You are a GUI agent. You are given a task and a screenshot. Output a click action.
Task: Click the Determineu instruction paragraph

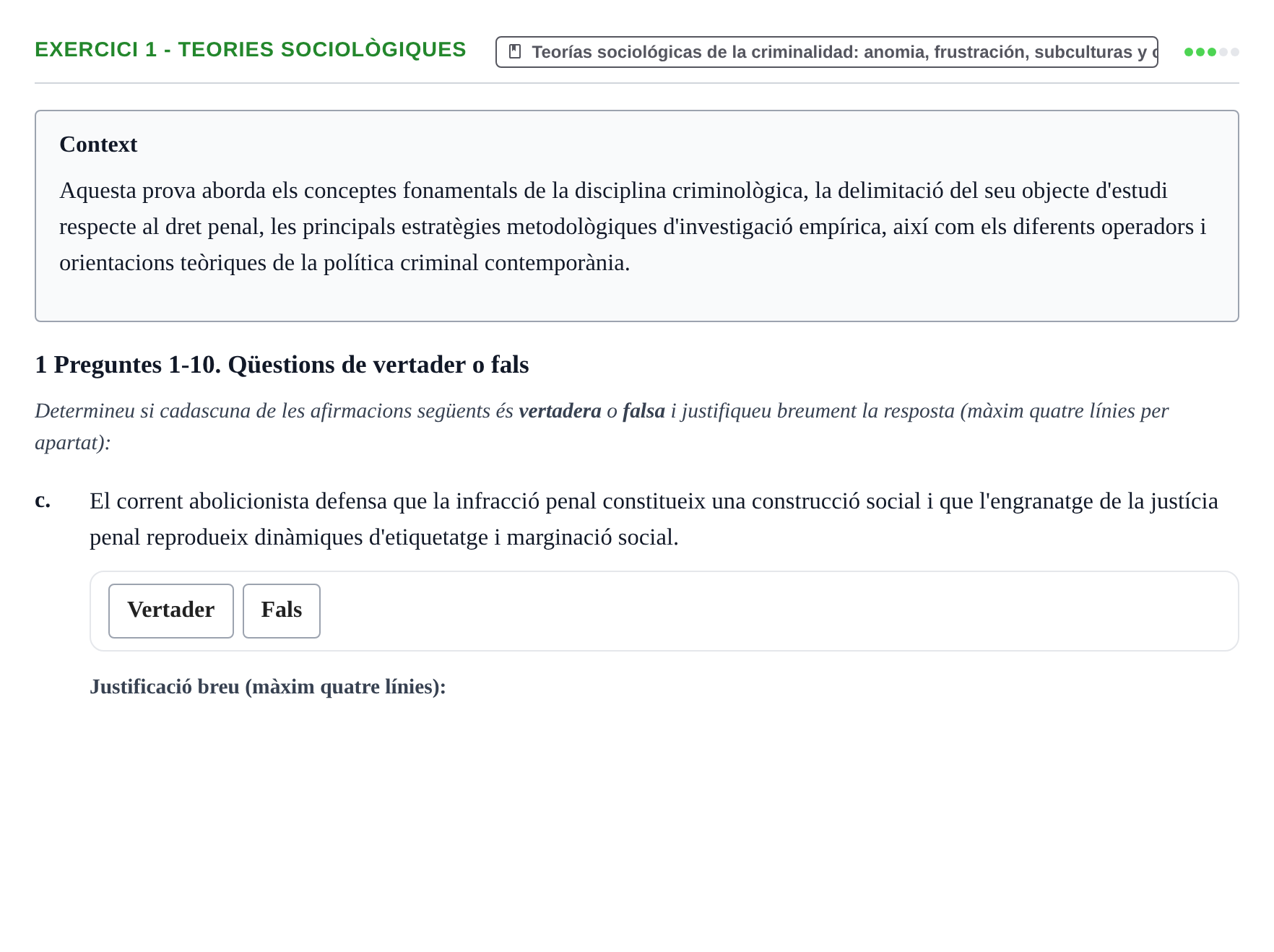pyautogui.click(x=602, y=426)
